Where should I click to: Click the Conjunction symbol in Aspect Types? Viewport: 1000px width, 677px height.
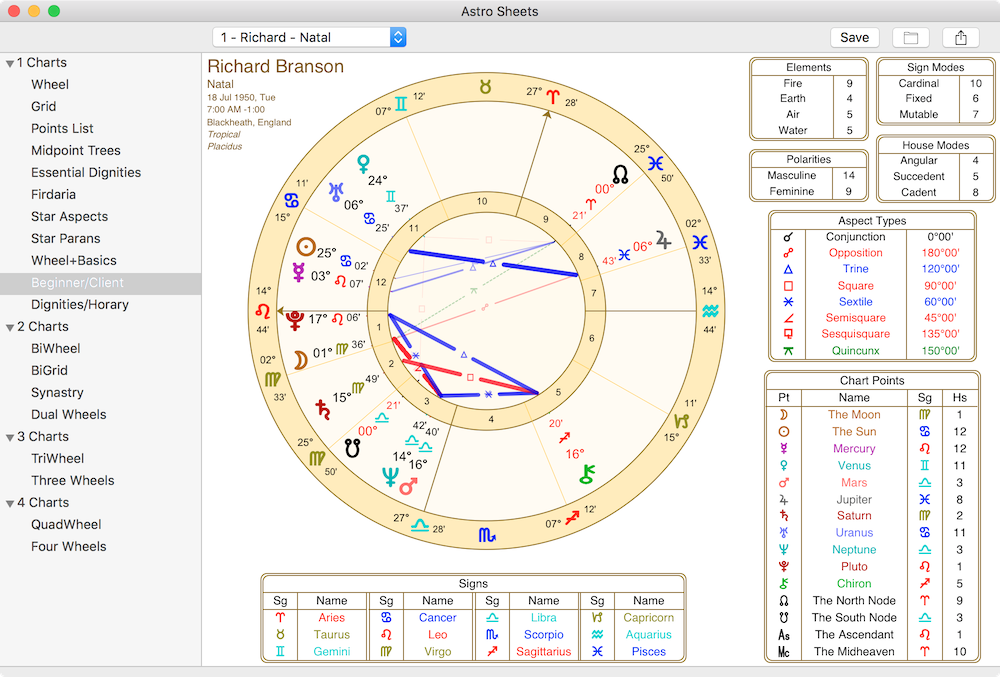tap(788, 237)
